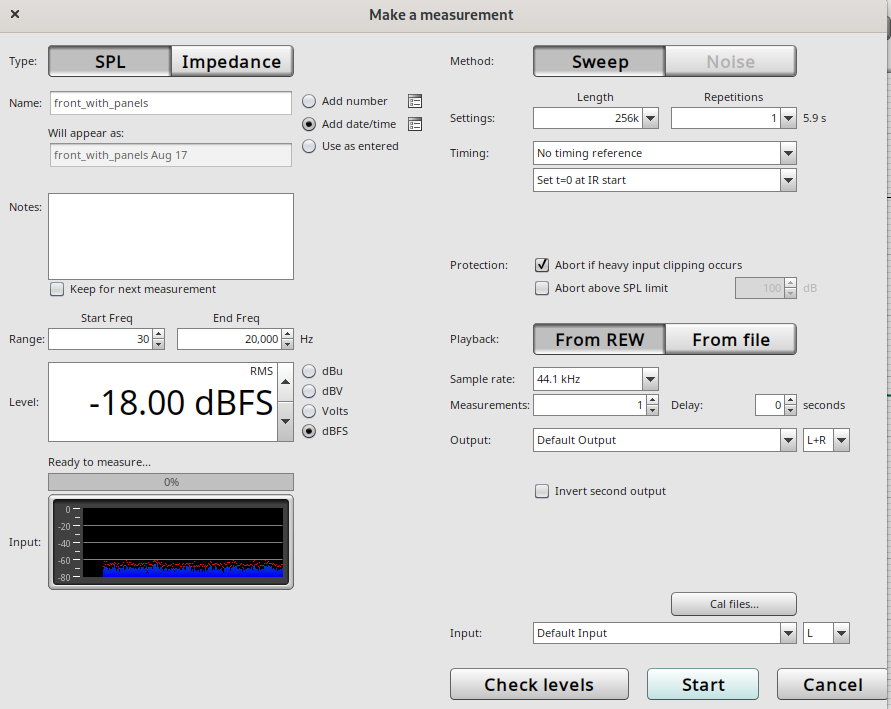Open Cal files dialog

[x=733, y=604]
